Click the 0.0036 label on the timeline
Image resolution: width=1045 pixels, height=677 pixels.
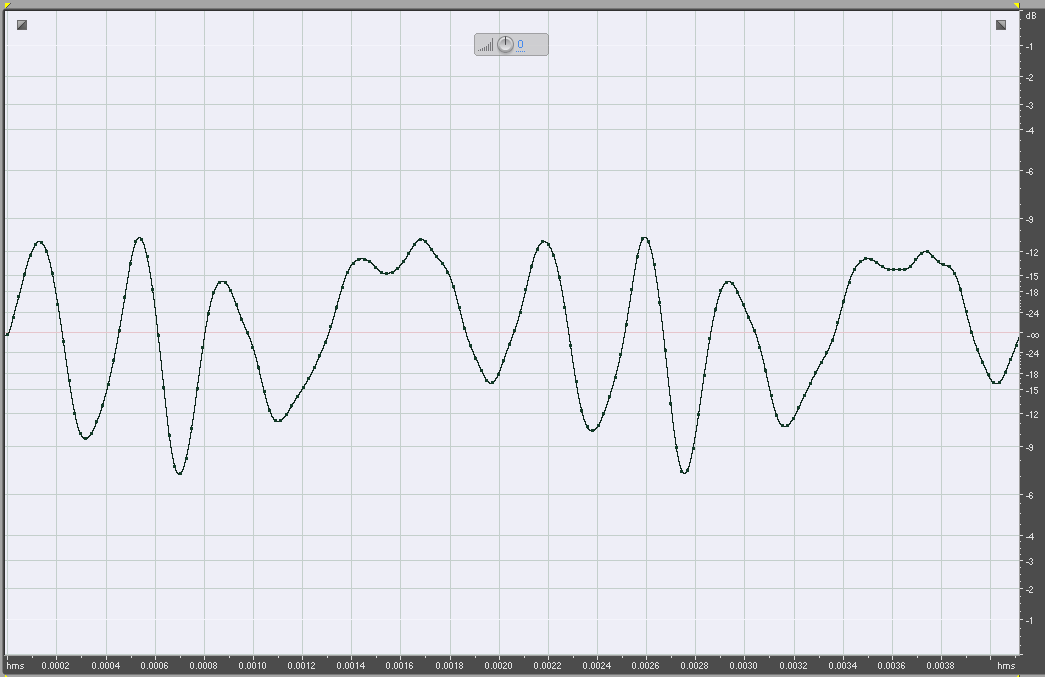coord(893,664)
